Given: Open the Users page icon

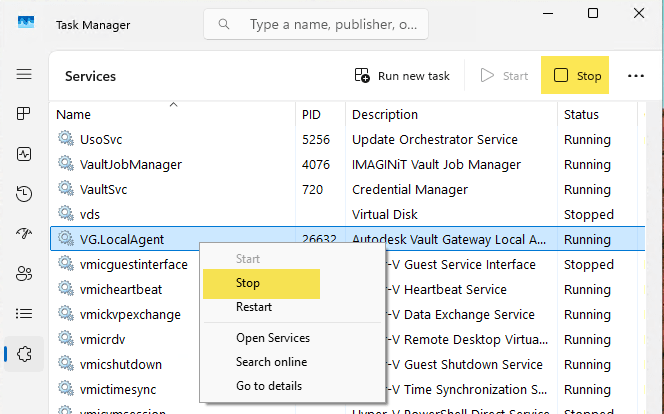Looking at the screenshot, I should (x=24, y=274).
